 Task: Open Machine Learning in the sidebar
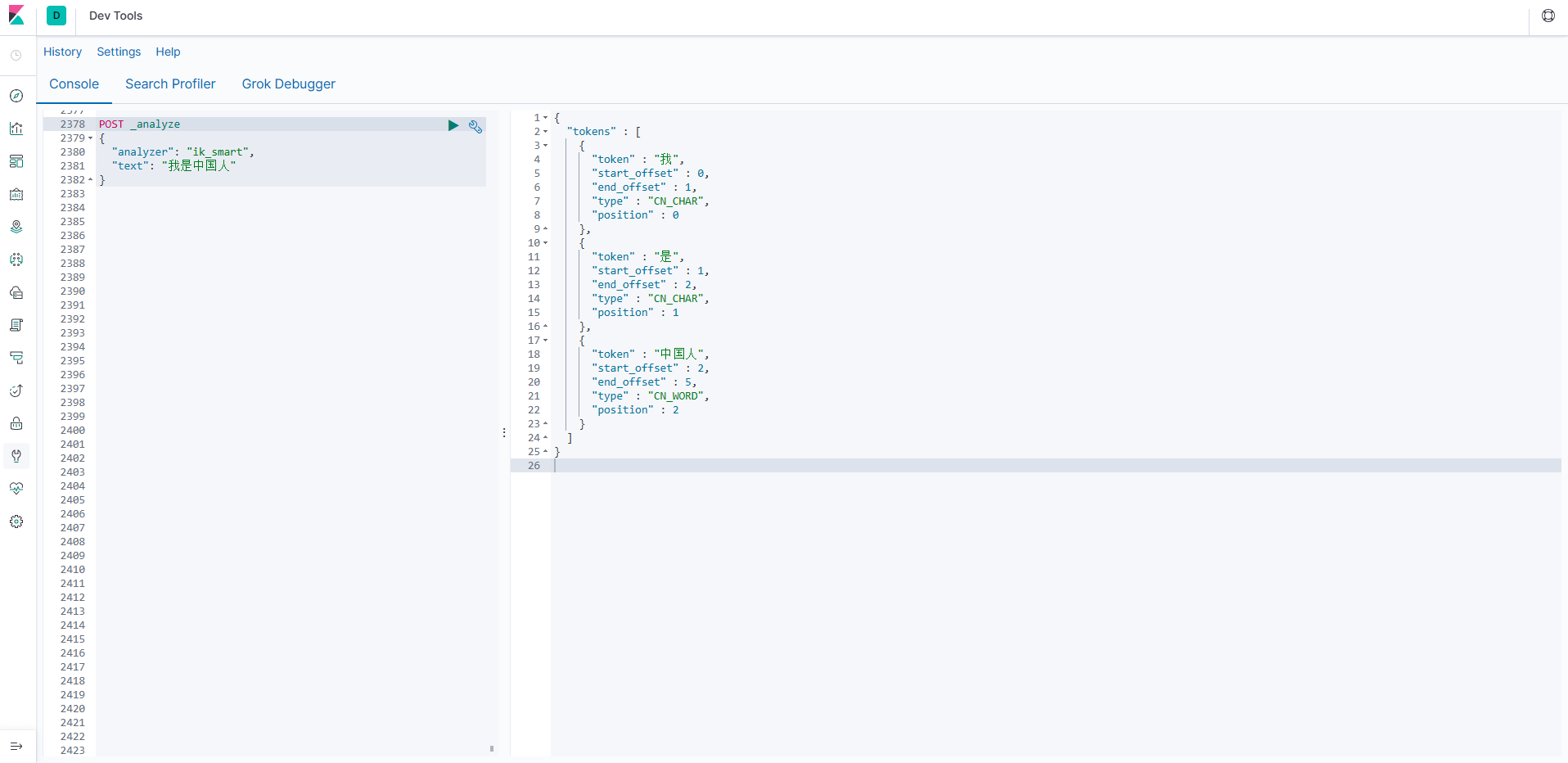pyautogui.click(x=16, y=260)
